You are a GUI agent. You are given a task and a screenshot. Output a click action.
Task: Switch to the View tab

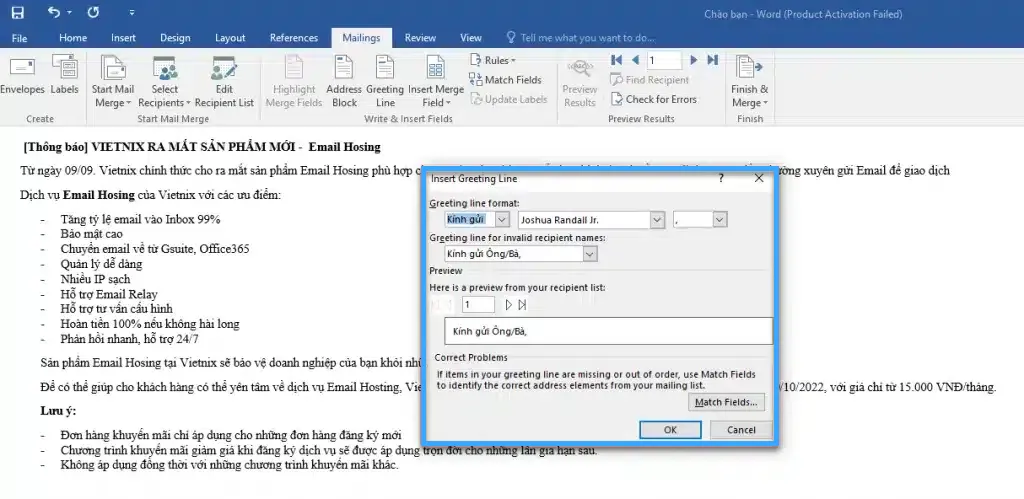click(471, 38)
